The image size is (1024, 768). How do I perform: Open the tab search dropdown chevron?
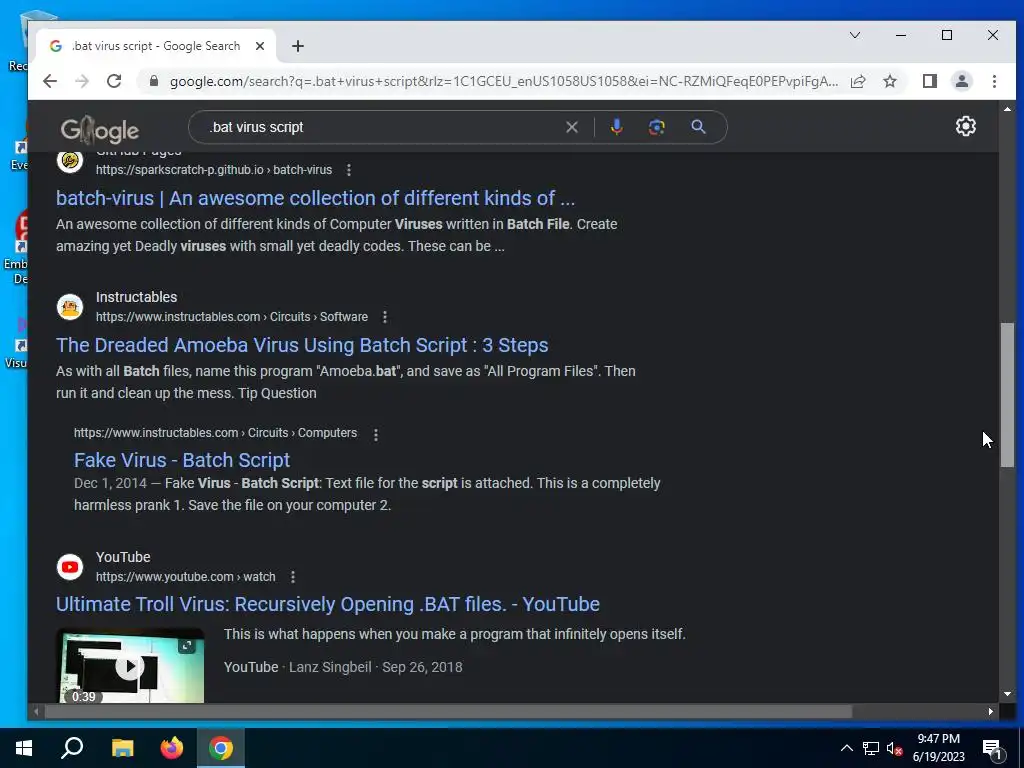pyautogui.click(x=854, y=35)
